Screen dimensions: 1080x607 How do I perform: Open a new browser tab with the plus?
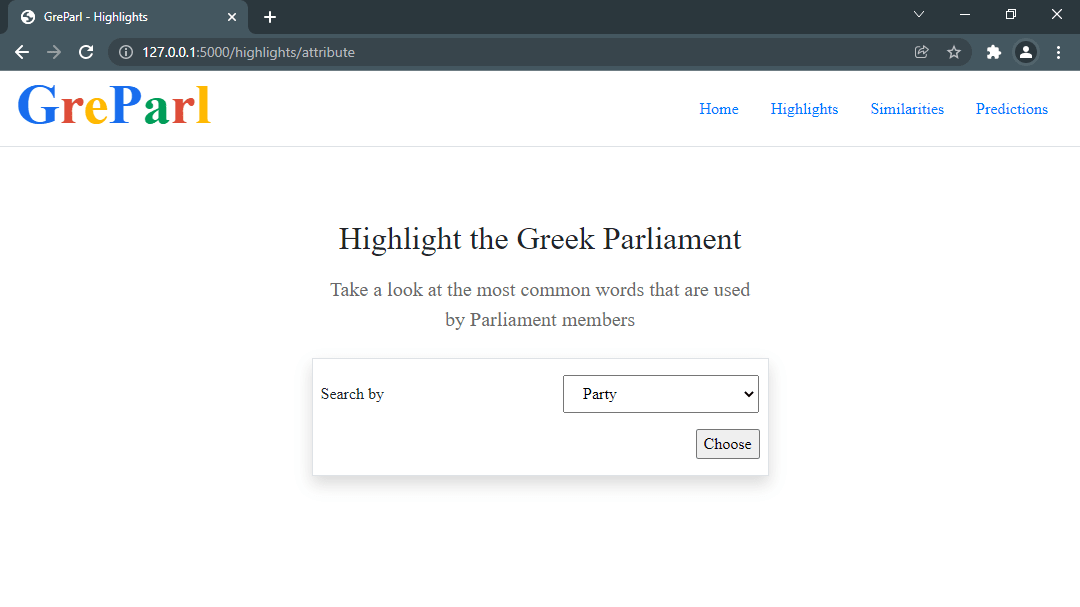(x=269, y=16)
